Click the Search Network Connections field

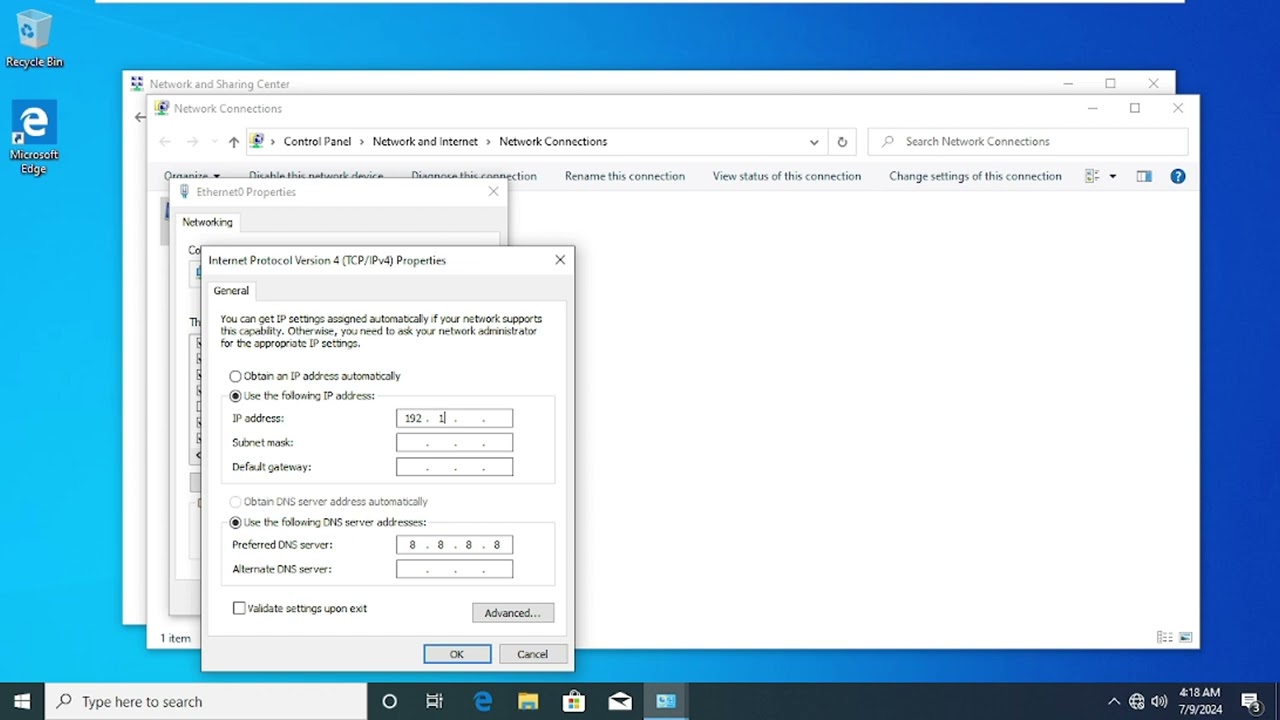1028,142
